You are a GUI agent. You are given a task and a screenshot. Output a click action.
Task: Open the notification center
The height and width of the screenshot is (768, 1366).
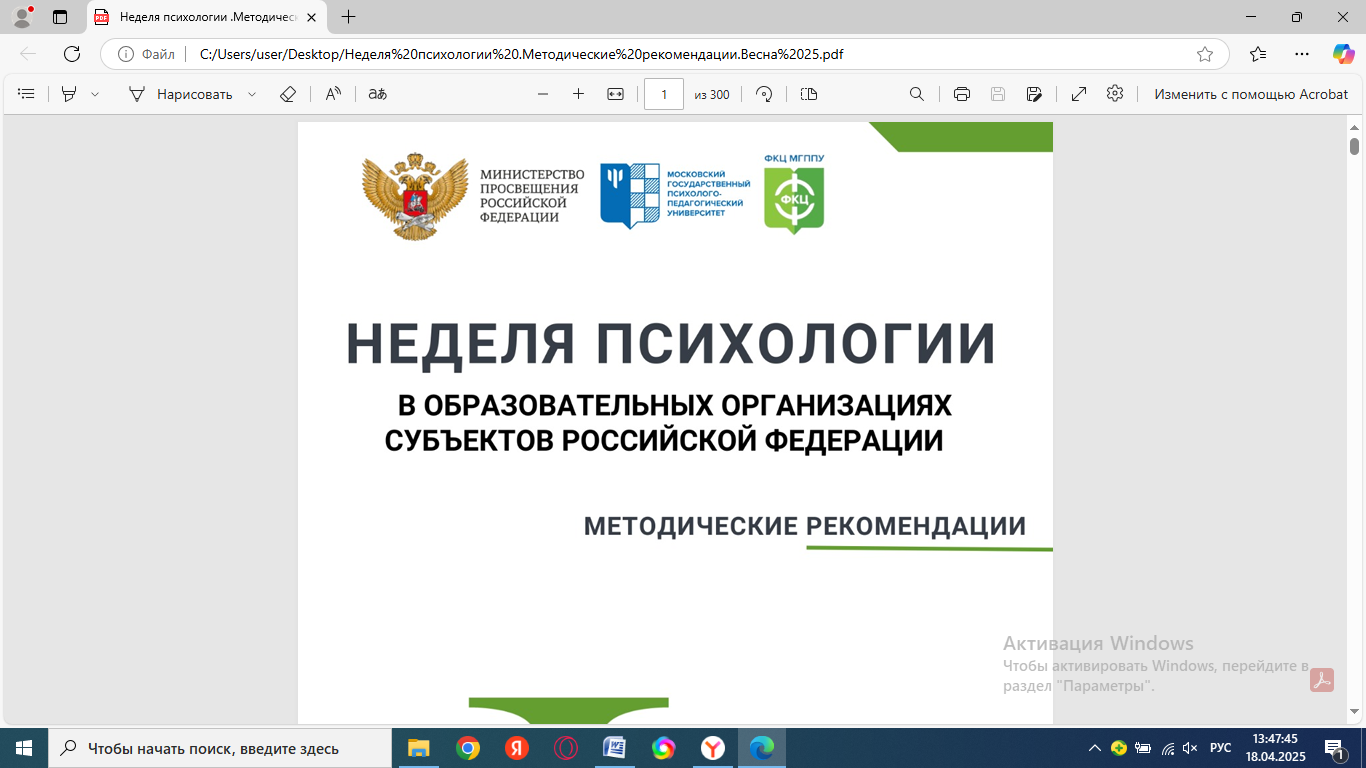(1335, 748)
